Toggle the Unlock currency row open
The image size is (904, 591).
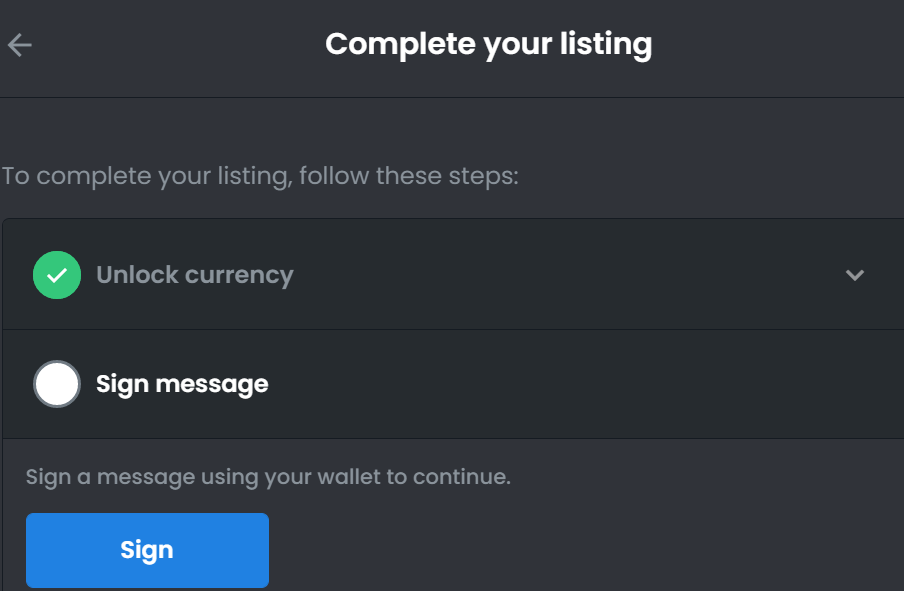point(453,274)
